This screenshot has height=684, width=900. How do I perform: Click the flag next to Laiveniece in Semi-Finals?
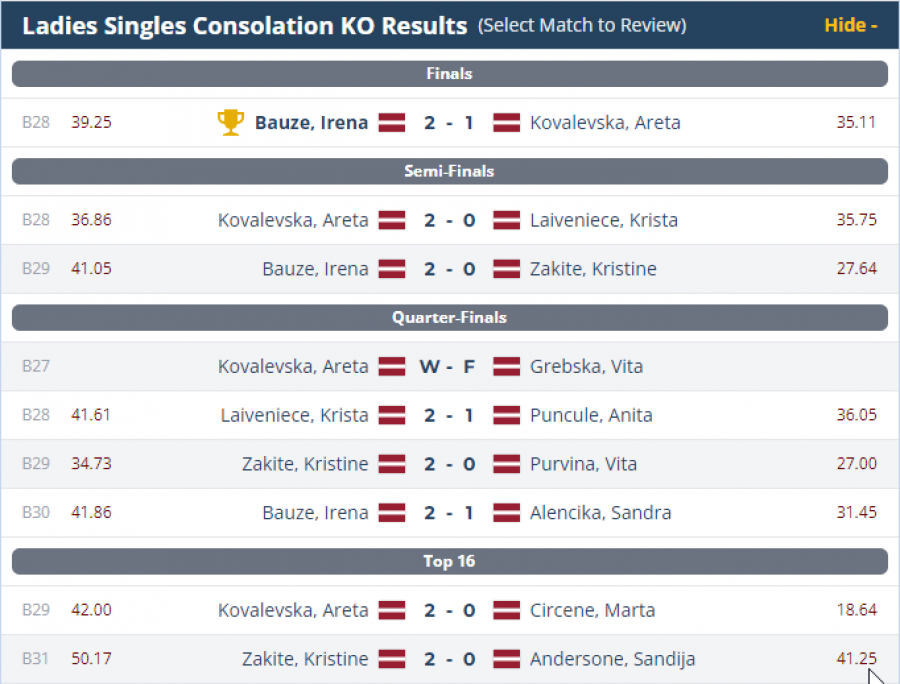507,220
